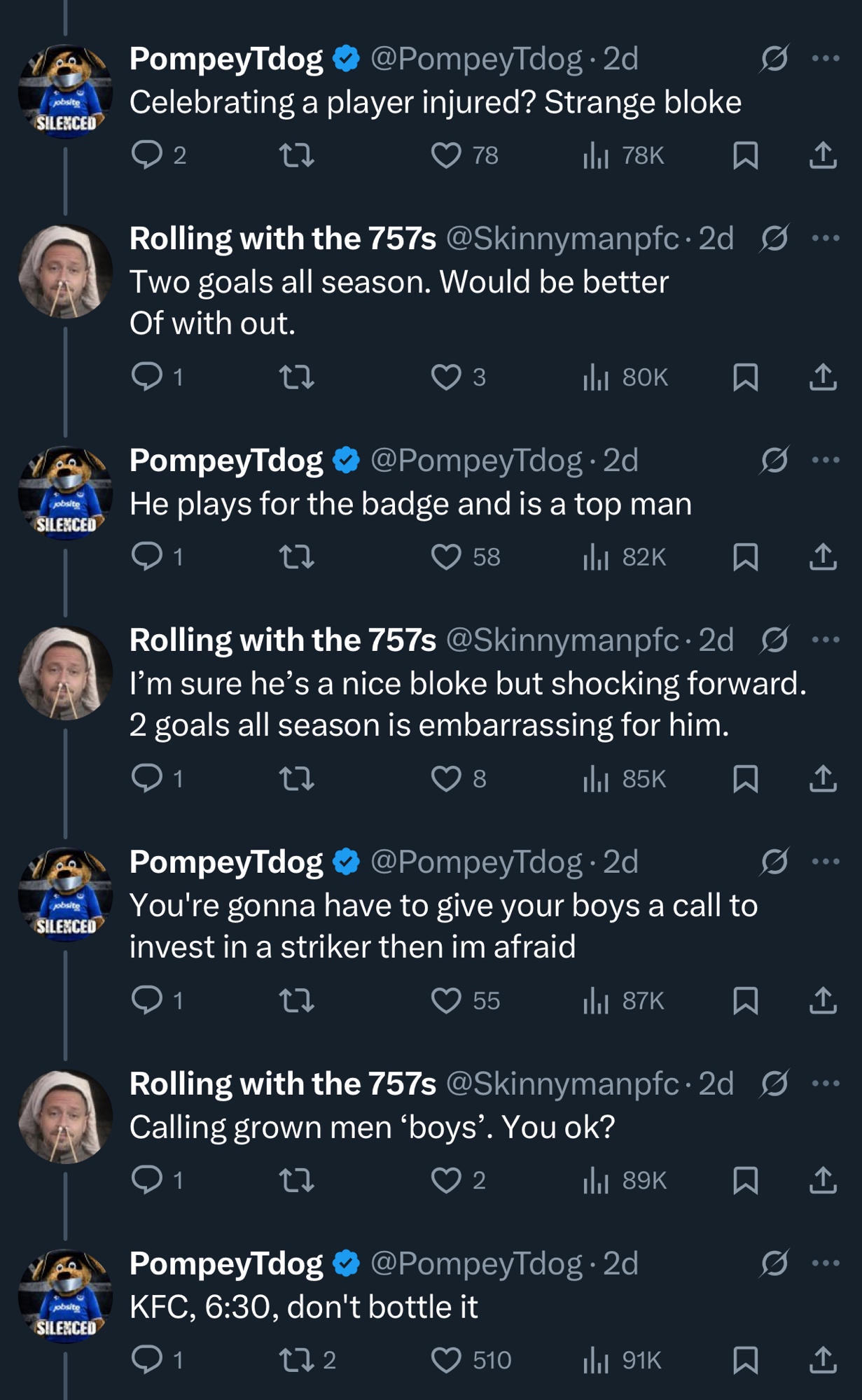Repost the KFC tweet with 2 reposts
Viewport: 862px width, 1400px height.
(297, 1359)
